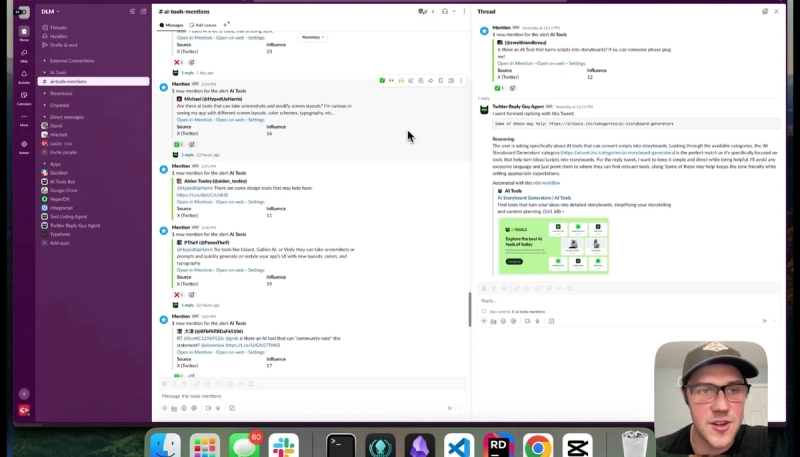Screen dimensions: 800x457
Task: Insert code block in thread reply composer
Action: click(x=570, y=289)
